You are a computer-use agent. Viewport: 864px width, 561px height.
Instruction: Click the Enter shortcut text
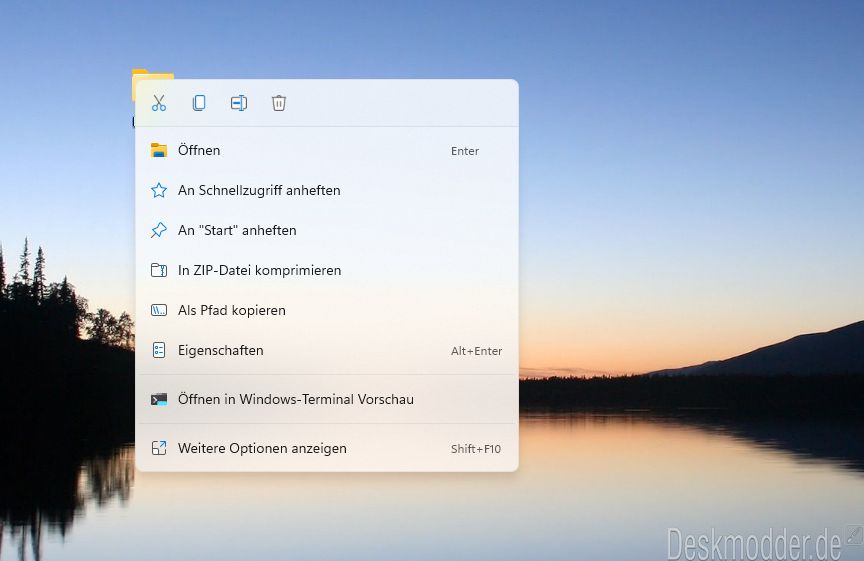[465, 151]
